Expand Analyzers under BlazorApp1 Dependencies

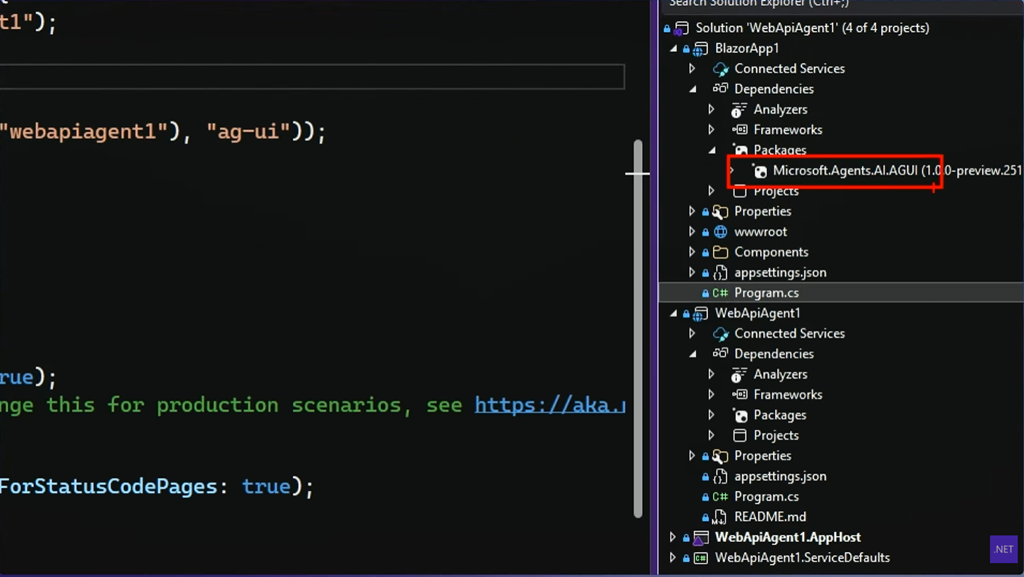pos(712,110)
